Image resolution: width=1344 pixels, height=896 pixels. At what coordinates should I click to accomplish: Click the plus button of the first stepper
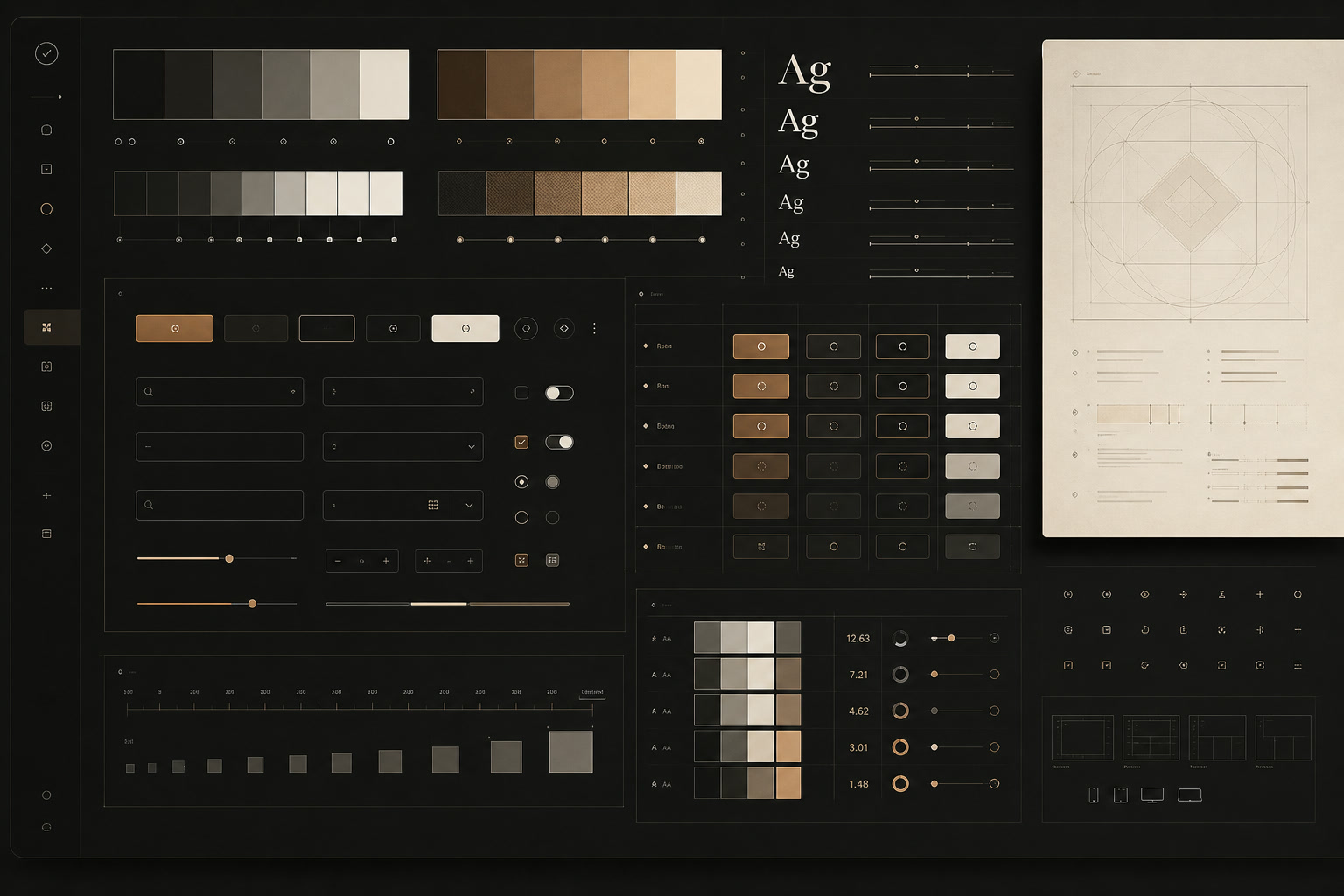(x=386, y=561)
